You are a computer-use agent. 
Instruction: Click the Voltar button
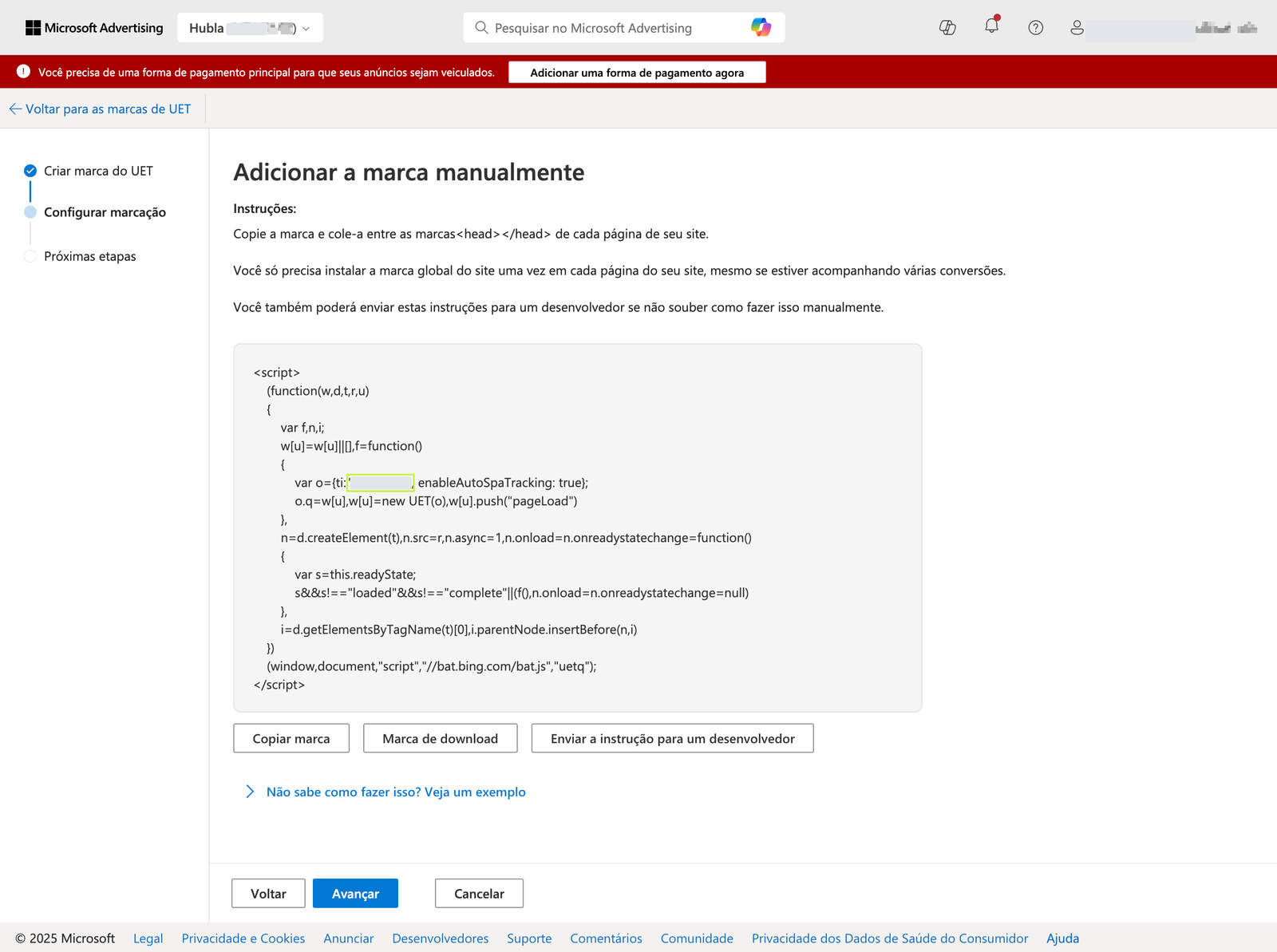pyautogui.click(x=268, y=894)
